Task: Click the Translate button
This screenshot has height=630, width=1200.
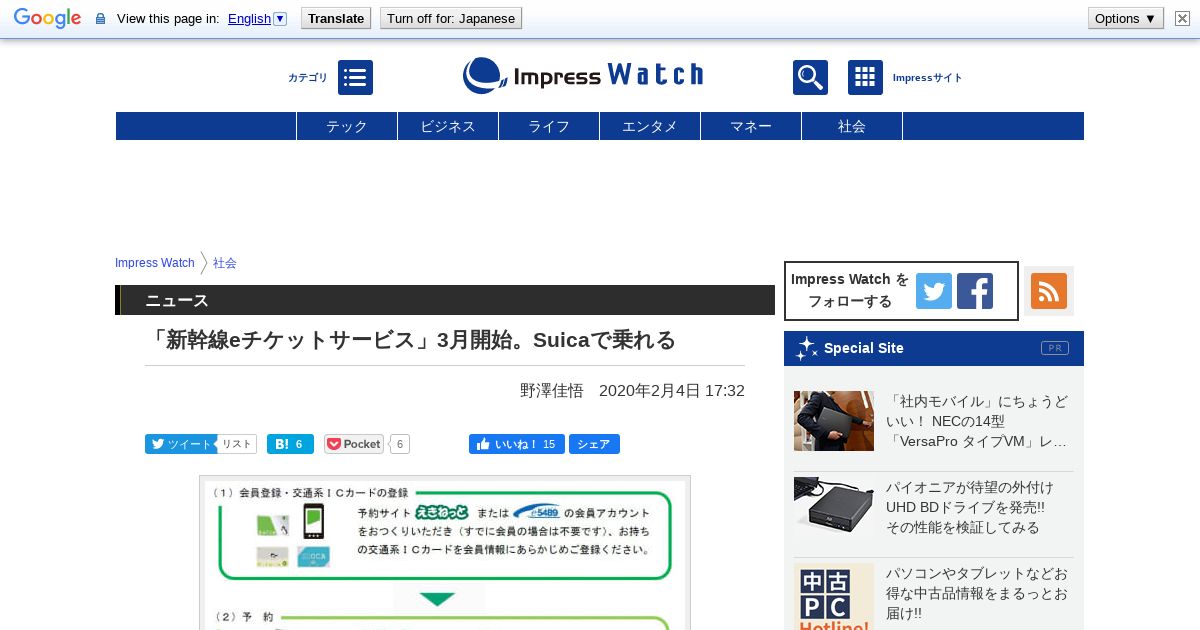Action: (335, 18)
